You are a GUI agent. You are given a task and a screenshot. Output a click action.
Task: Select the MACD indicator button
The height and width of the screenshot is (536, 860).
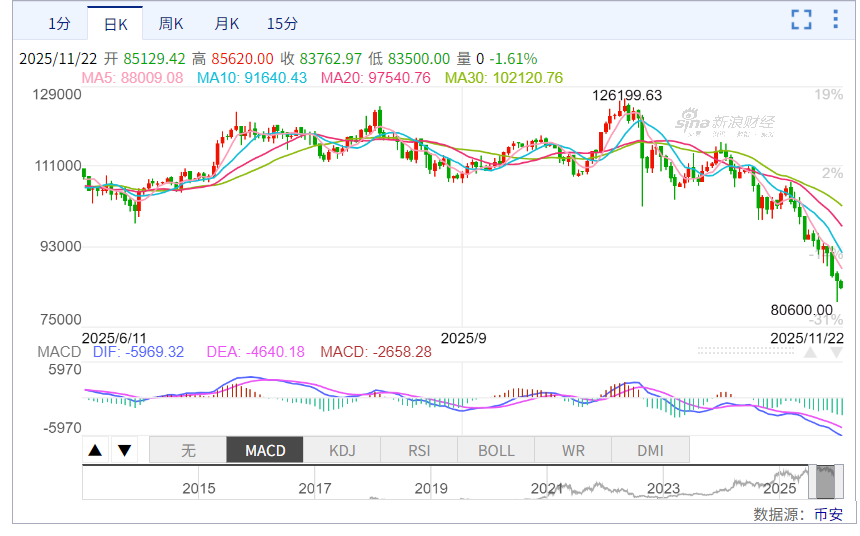click(x=265, y=450)
